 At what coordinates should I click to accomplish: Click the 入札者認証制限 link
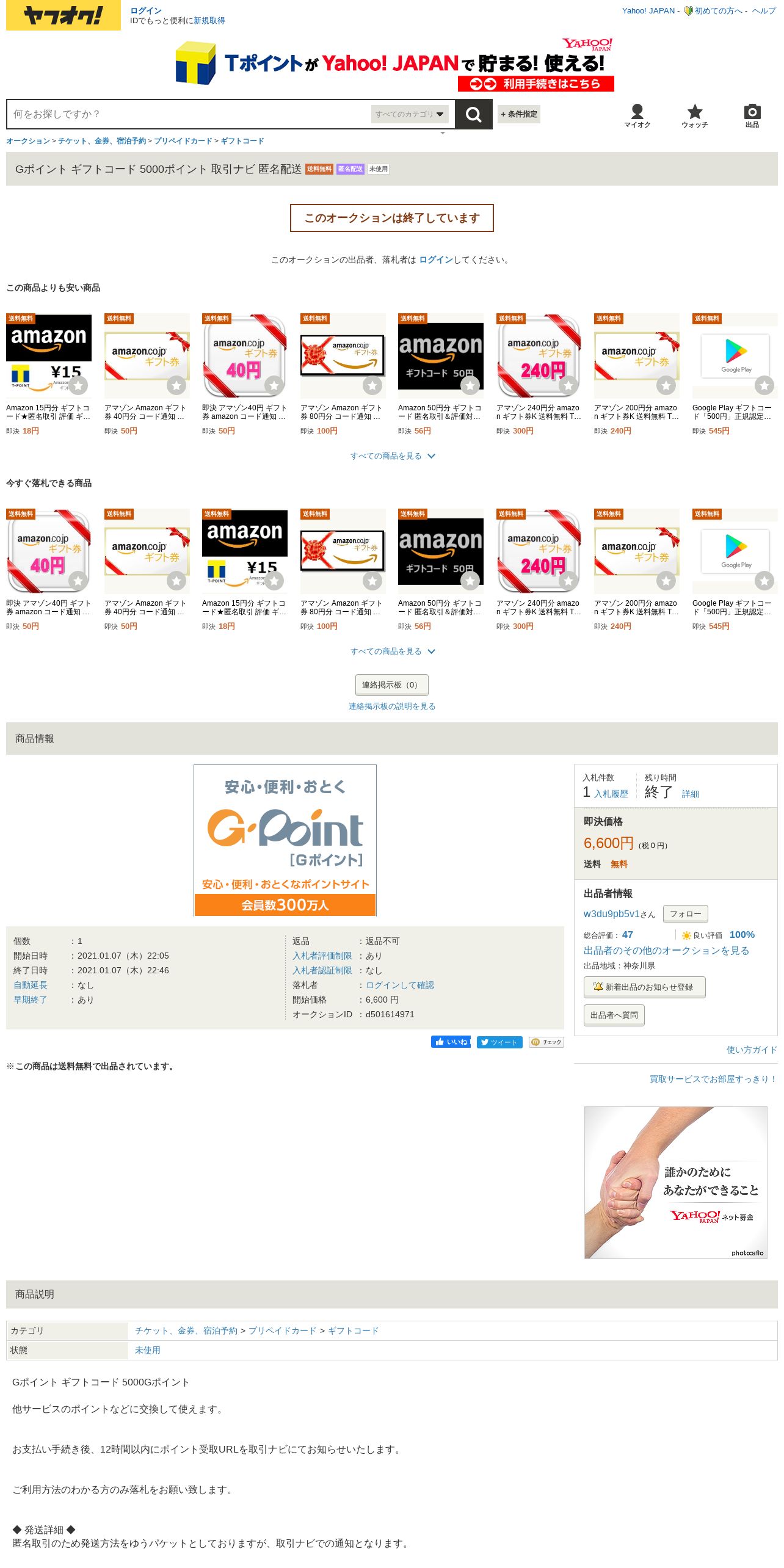322,970
